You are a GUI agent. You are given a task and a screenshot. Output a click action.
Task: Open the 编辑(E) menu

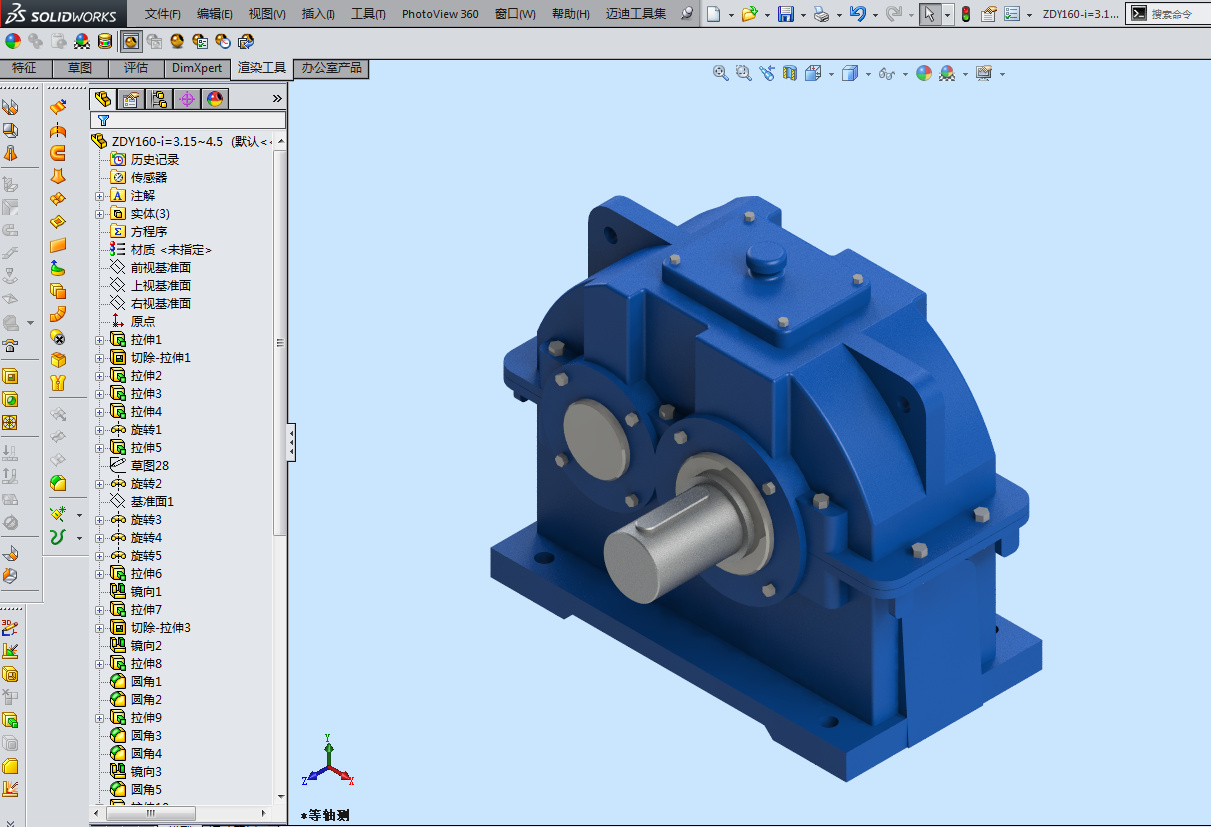coord(215,14)
